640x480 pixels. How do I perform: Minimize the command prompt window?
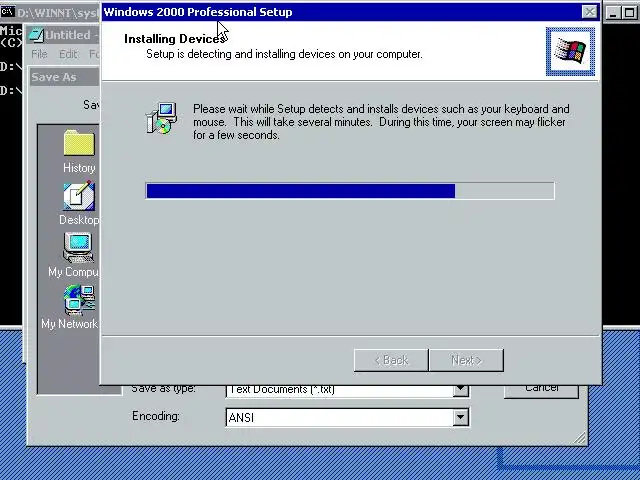pos(613,12)
